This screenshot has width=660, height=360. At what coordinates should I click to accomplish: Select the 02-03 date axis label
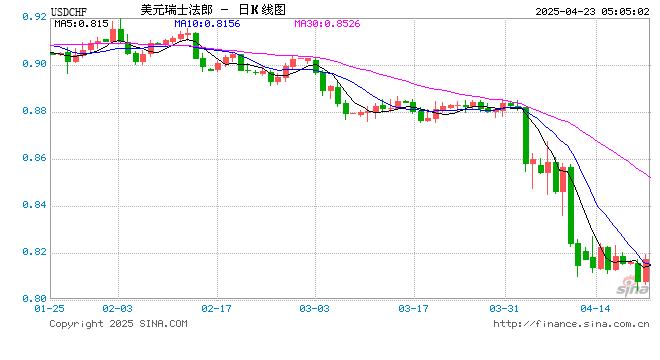[x=117, y=309]
